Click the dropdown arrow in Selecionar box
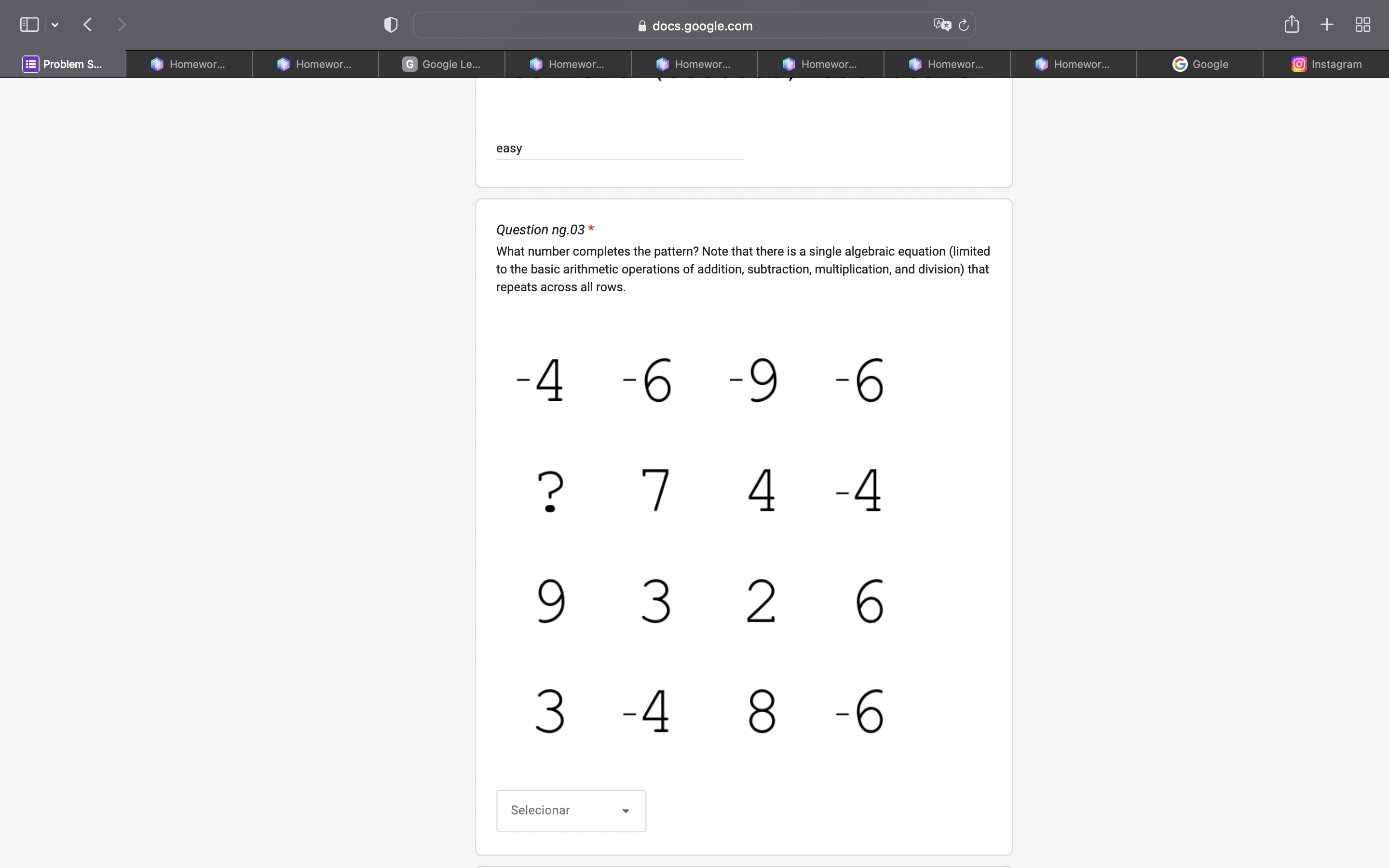Screen dimensions: 1389x868 tap(626, 811)
